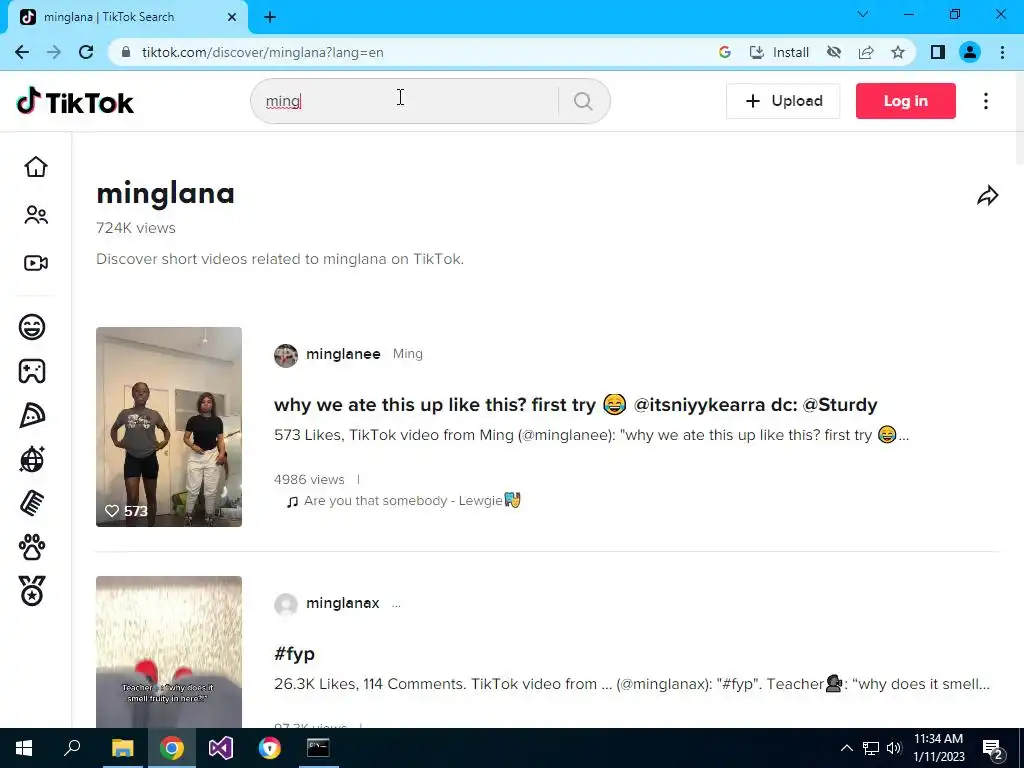Click the minglanax avatar picture
The height and width of the screenshot is (768, 1024).
click(x=285, y=605)
